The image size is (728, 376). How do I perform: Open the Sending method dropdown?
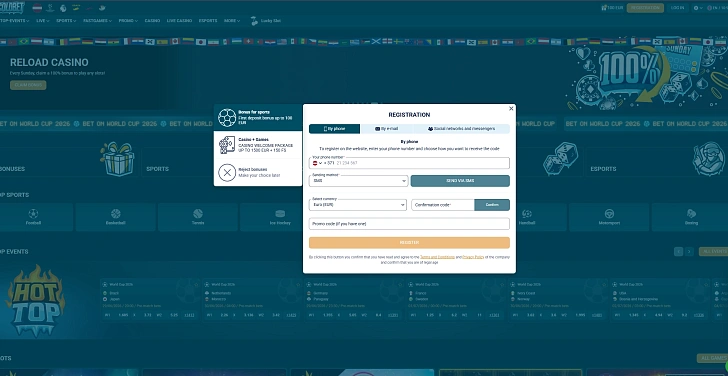click(x=358, y=181)
